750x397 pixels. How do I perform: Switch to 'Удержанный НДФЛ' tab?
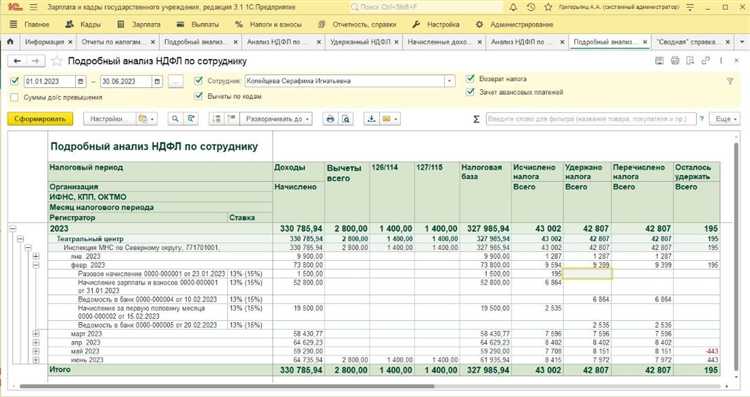(360, 42)
